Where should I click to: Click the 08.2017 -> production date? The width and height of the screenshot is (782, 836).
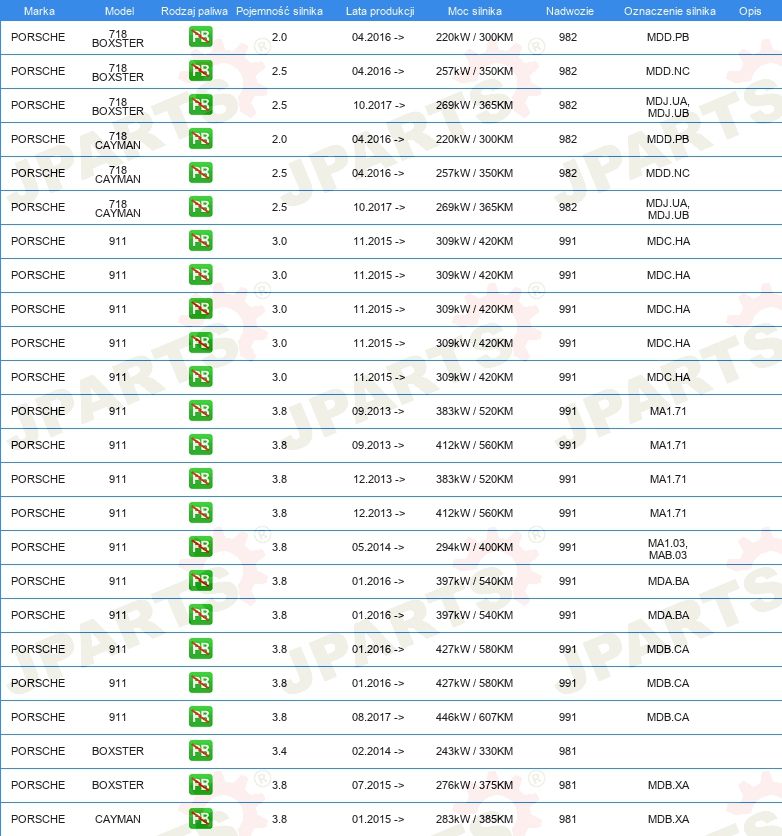click(x=378, y=717)
